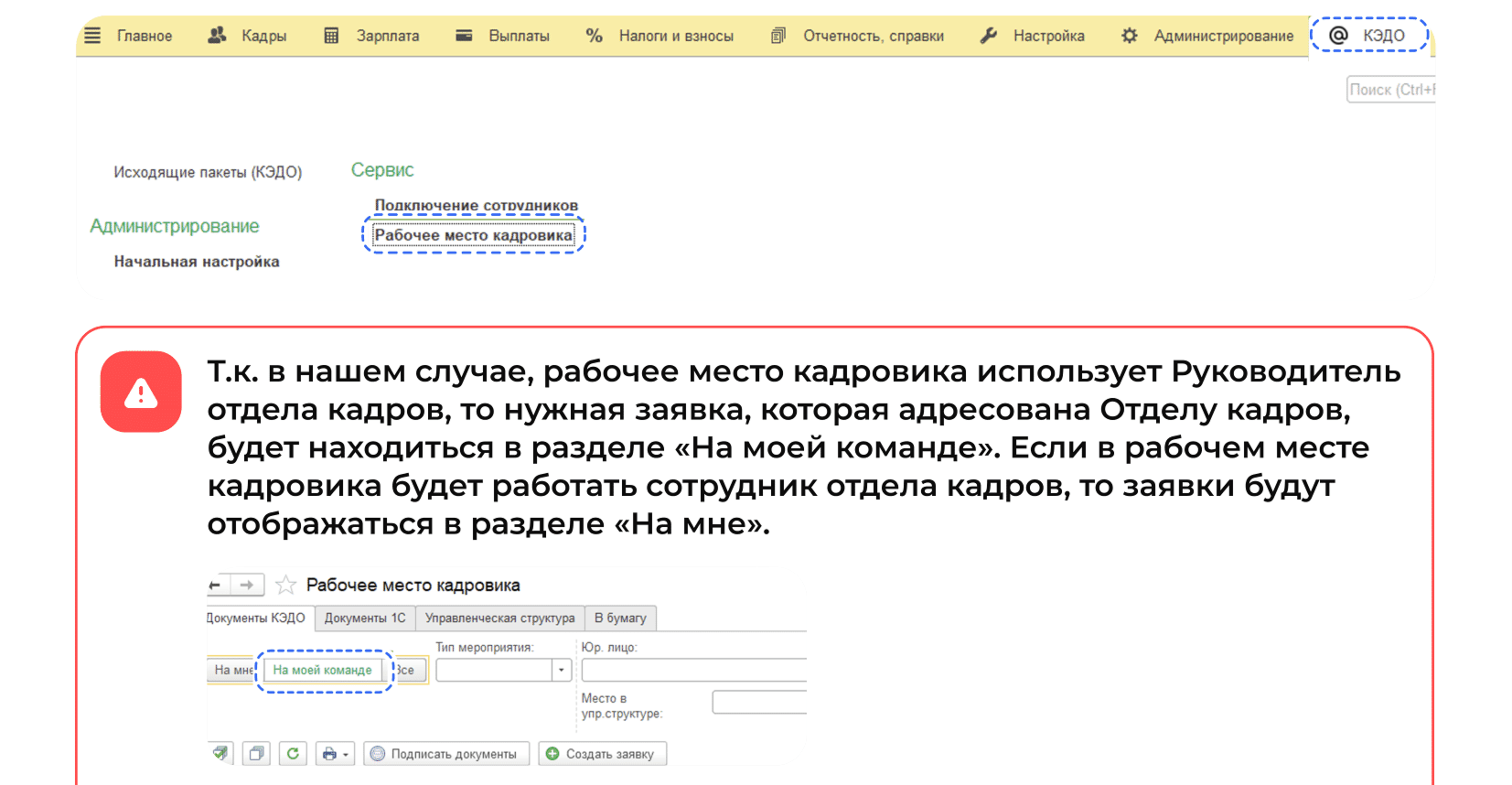Switch filter to 'На моей команде'
Image resolution: width=1512 pixels, height=785 pixels.
[323, 670]
